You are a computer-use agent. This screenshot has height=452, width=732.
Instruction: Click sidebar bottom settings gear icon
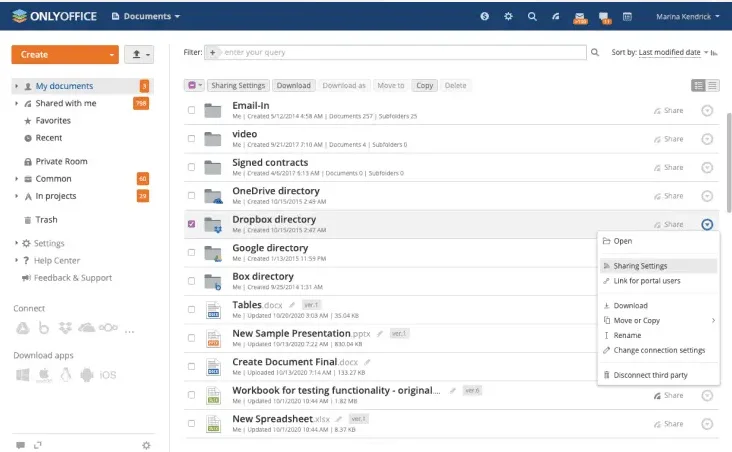point(146,445)
